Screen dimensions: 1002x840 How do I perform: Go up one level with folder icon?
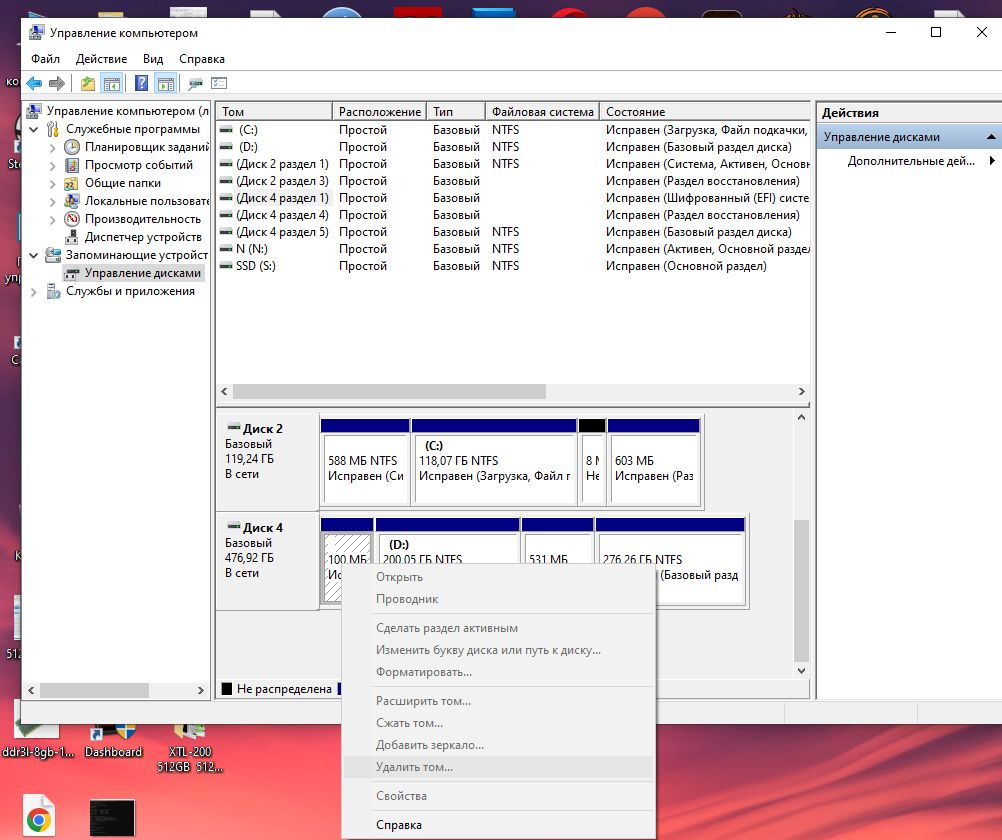pos(88,83)
